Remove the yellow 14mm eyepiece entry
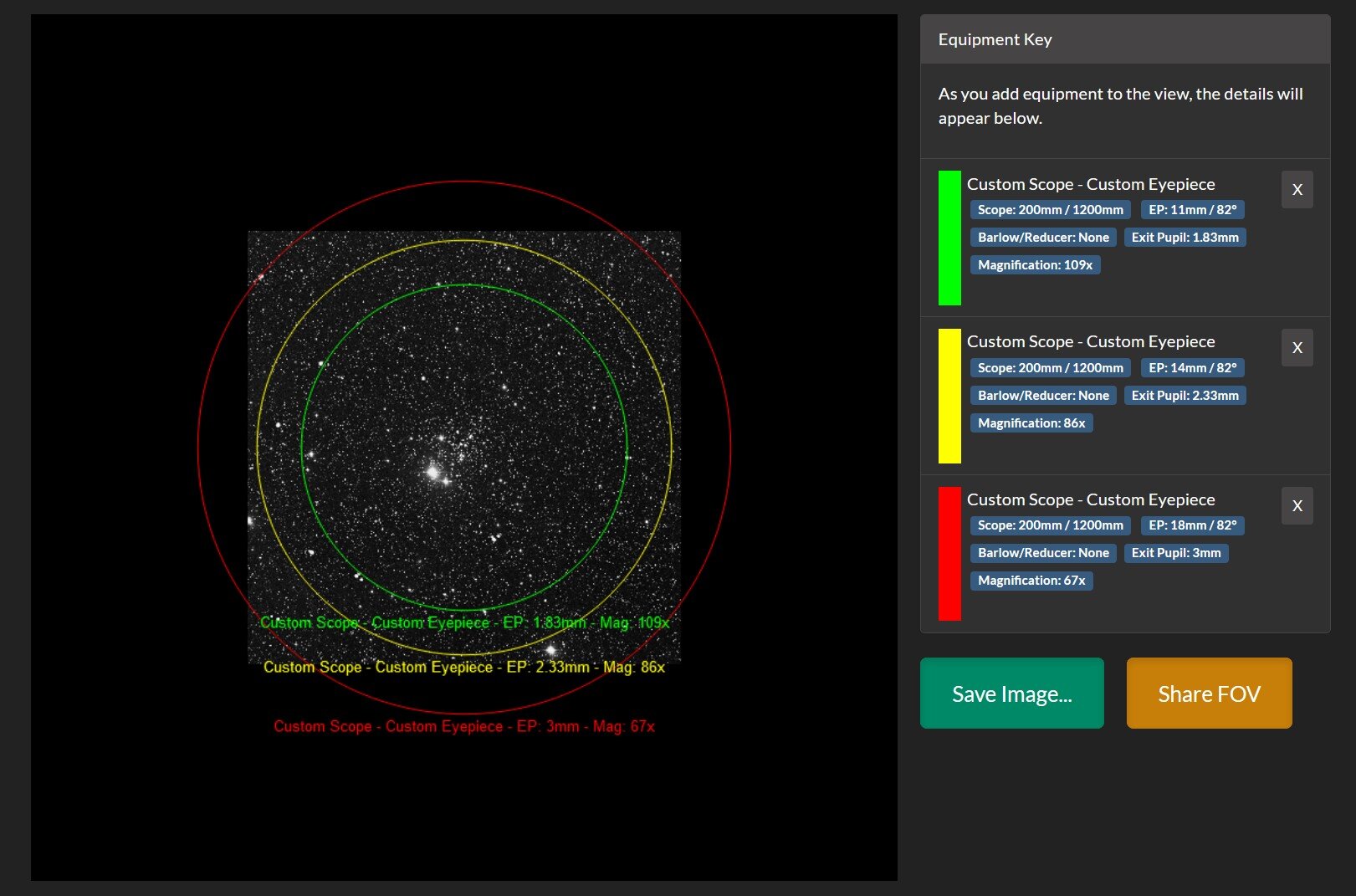Viewport: 1356px width, 896px height. tap(1297, 348)
